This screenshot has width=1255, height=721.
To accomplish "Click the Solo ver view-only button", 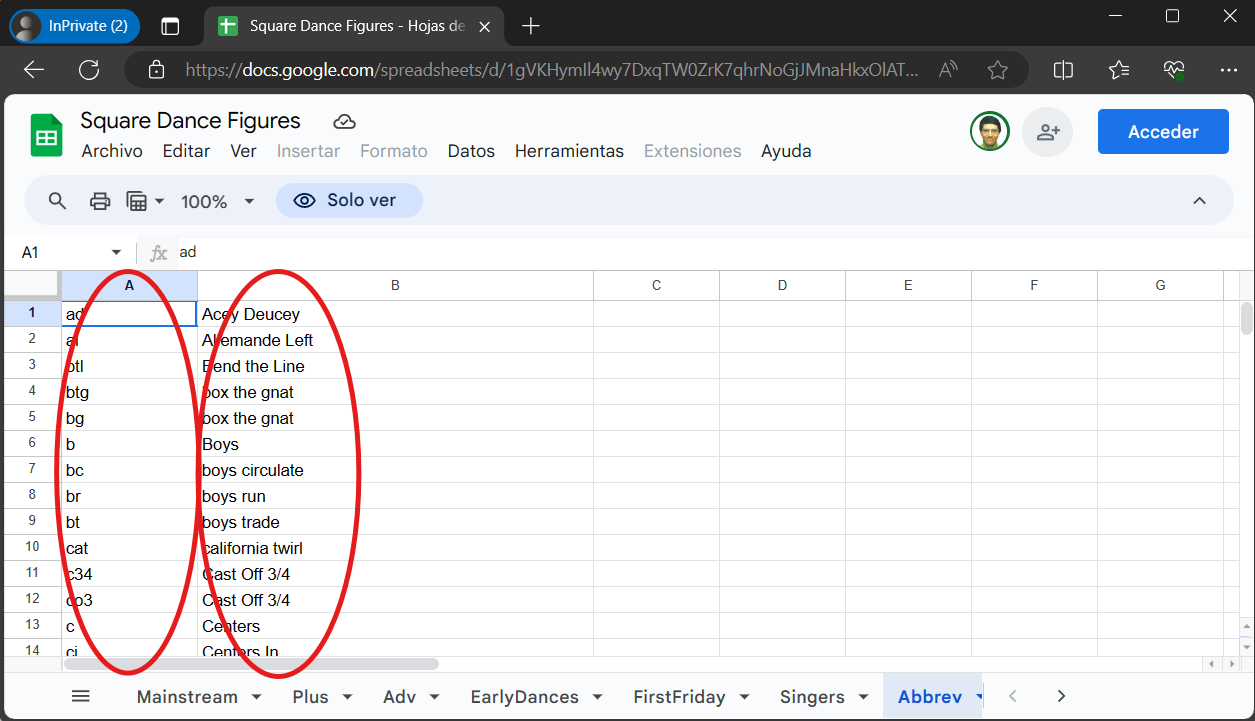I will coord(349,200).
